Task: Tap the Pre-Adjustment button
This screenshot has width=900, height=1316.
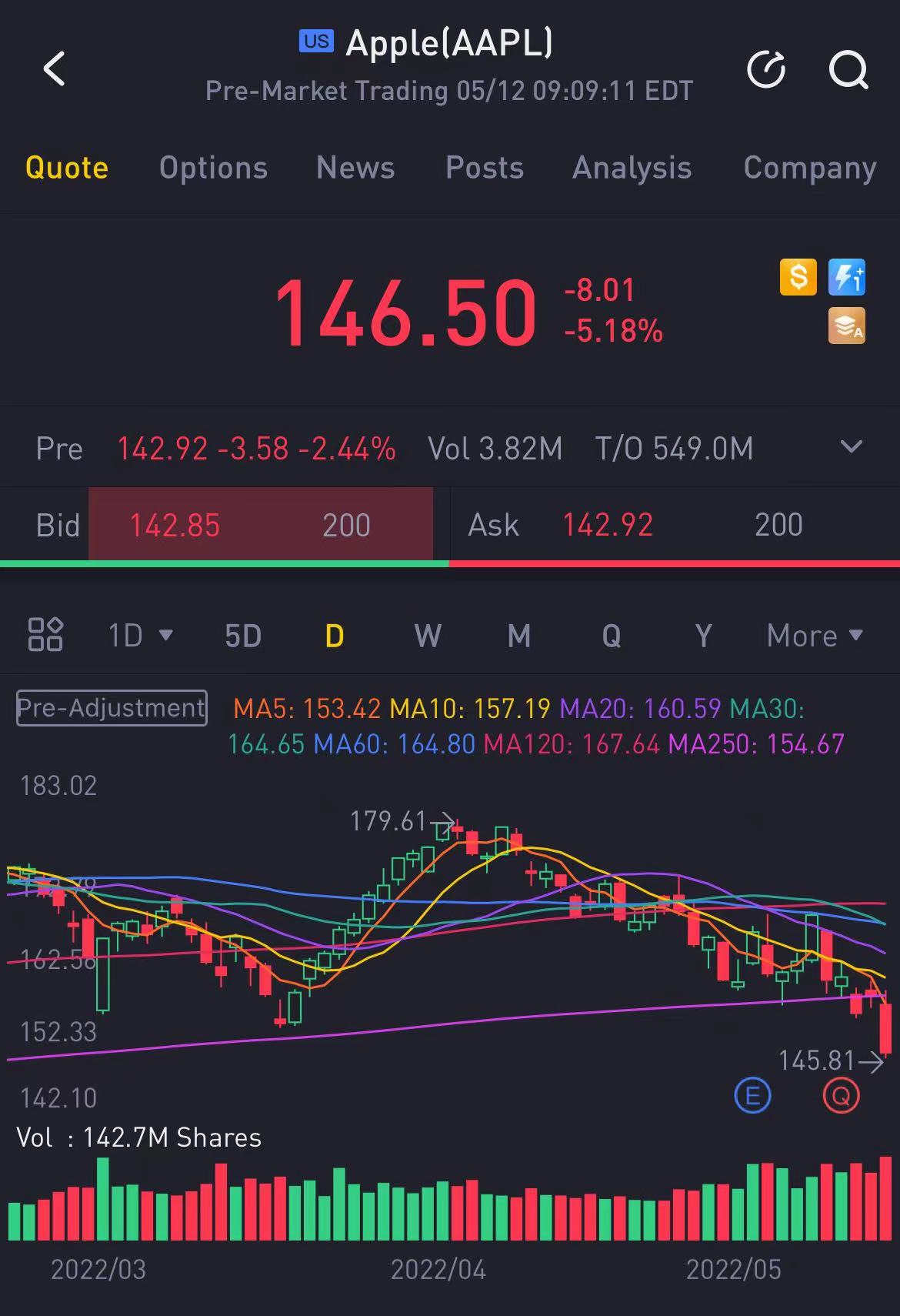Action: click(112, 707)
